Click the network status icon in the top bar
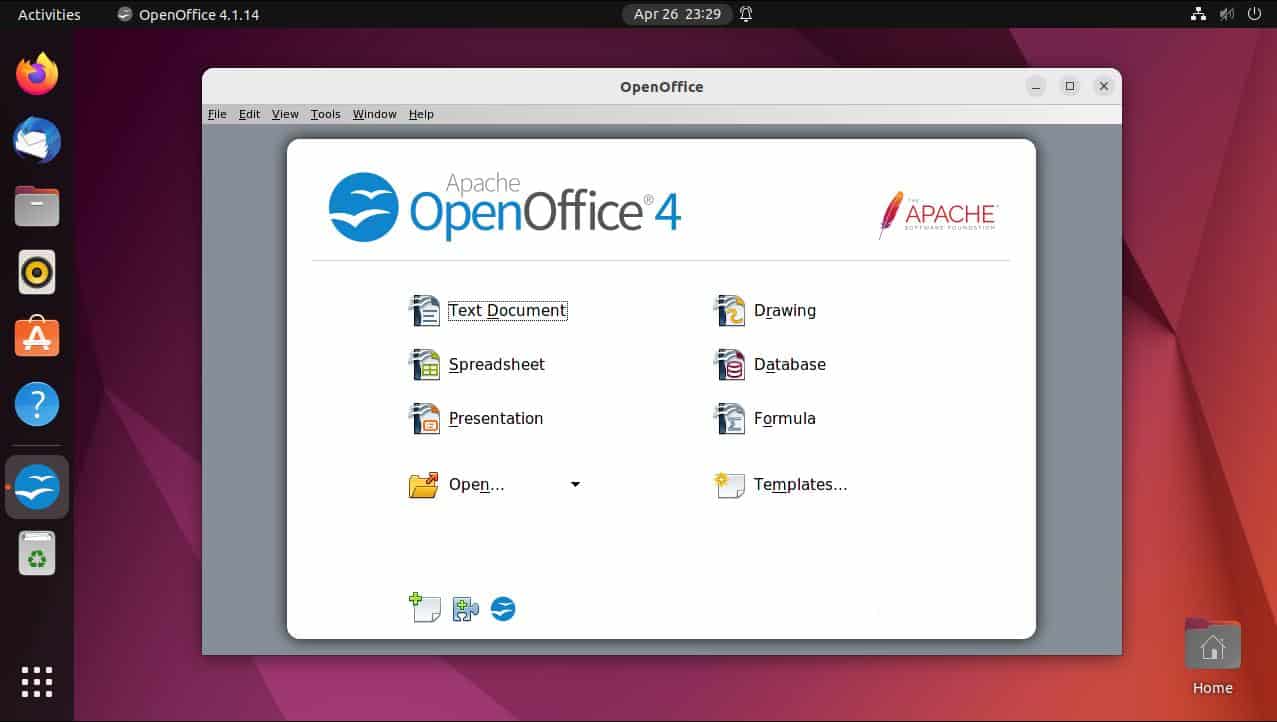 (x=1198, y=14)
